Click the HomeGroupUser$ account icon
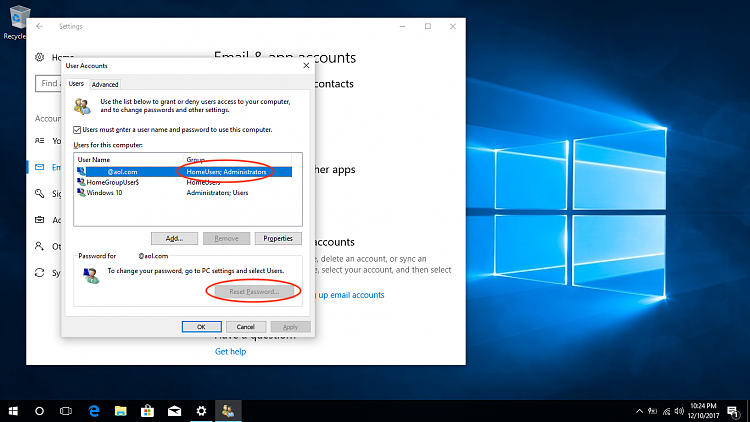The width and height of the screenshot is (750, 422). tap(81, 182)
